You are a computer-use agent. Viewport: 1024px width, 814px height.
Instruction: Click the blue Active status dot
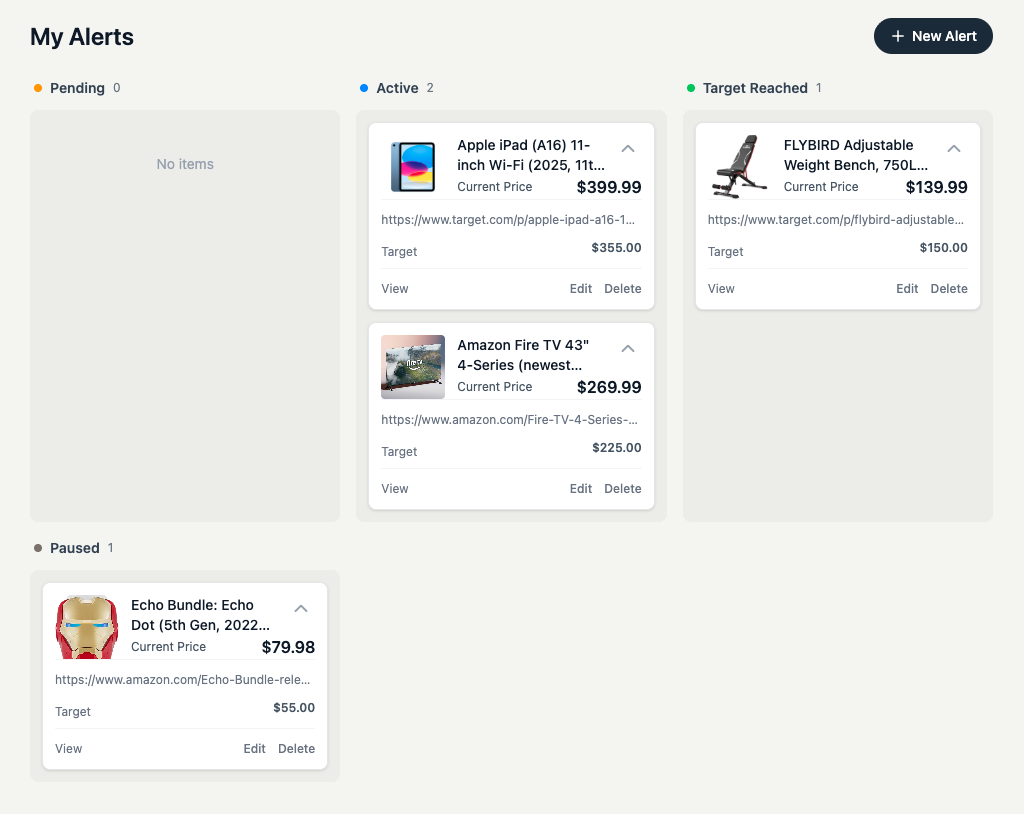363,88
